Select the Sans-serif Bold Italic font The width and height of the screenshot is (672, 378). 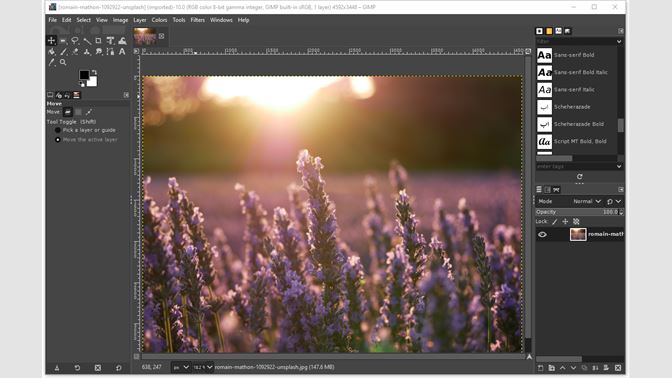pos(577,72)
